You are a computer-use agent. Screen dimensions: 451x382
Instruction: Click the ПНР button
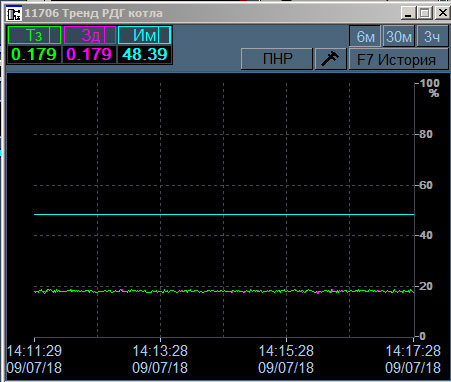(277, 59)
